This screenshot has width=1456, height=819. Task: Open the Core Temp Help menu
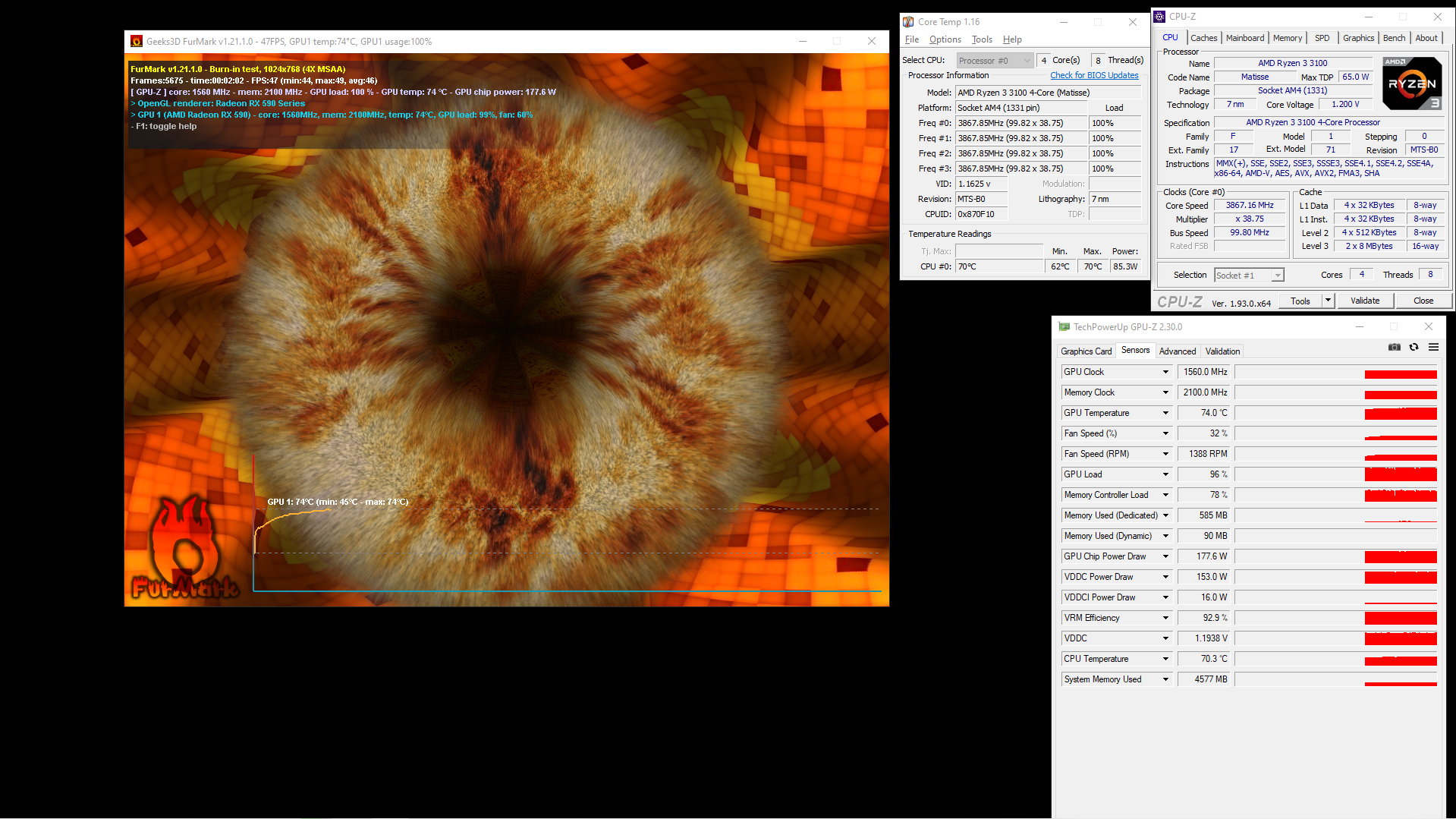1012,39
